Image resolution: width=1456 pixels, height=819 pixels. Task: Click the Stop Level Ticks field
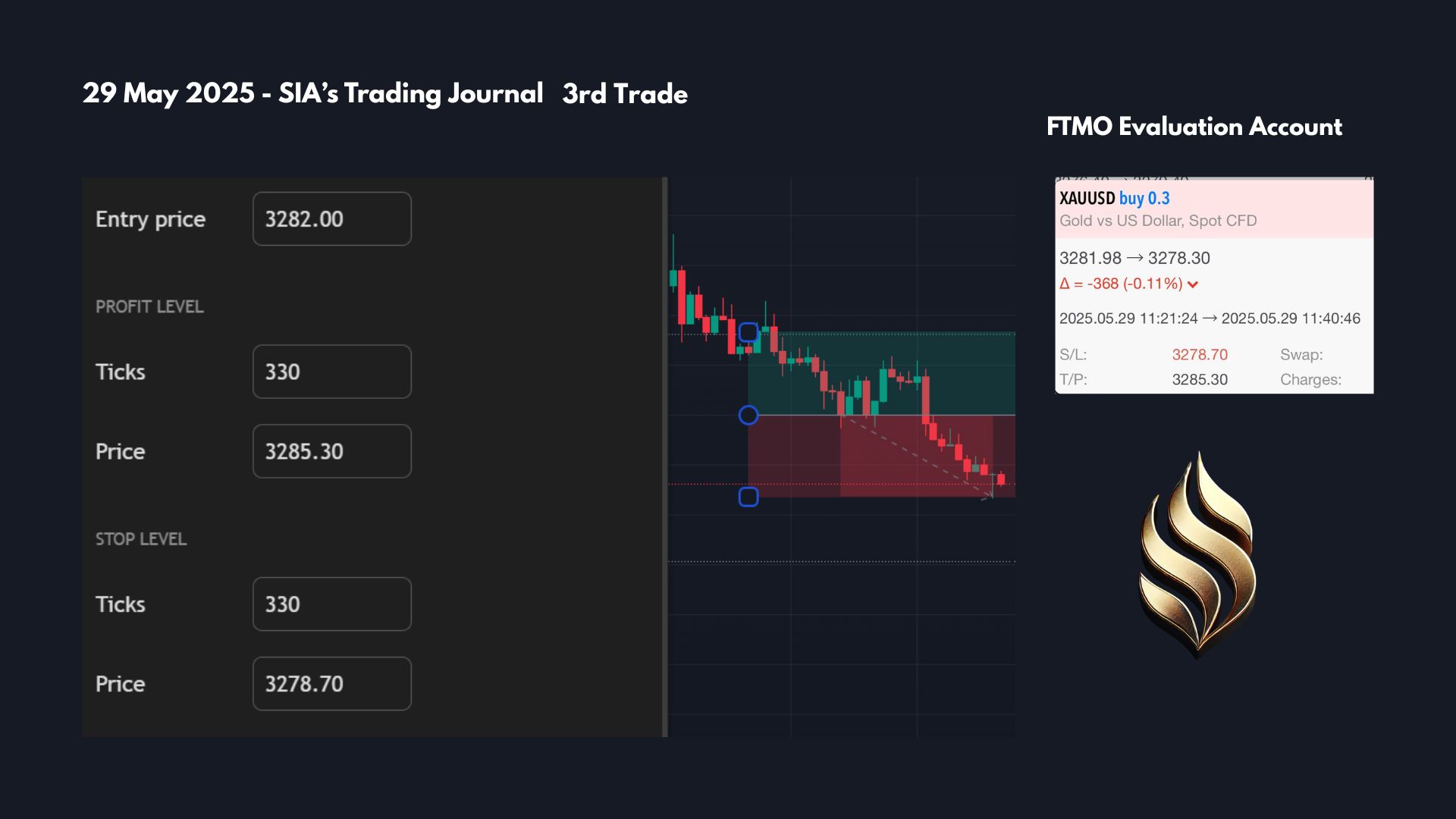click(332, 604)
